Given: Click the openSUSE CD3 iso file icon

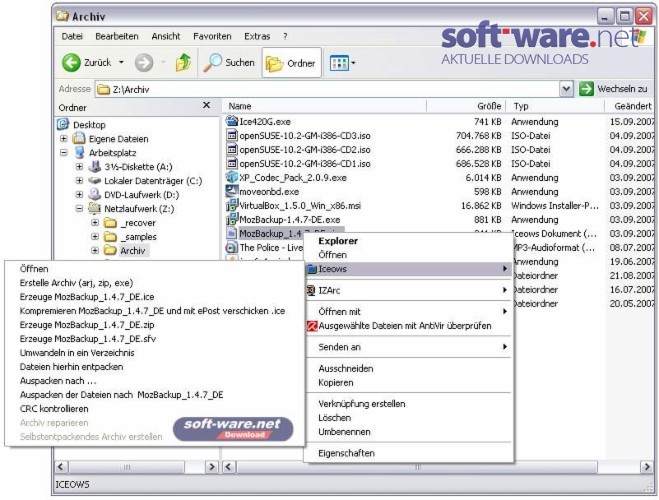Looking at the screenshot, I should (232, 135).
